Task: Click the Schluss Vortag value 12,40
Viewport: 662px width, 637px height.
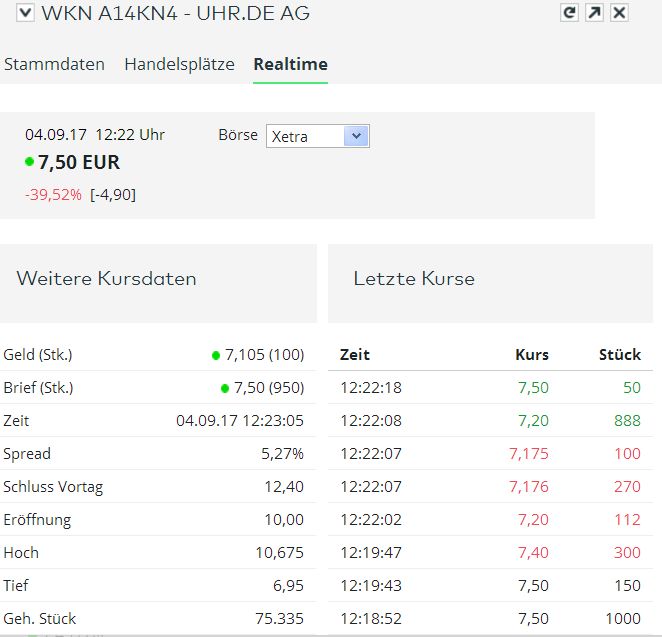Action: click(x=284, y=487)
